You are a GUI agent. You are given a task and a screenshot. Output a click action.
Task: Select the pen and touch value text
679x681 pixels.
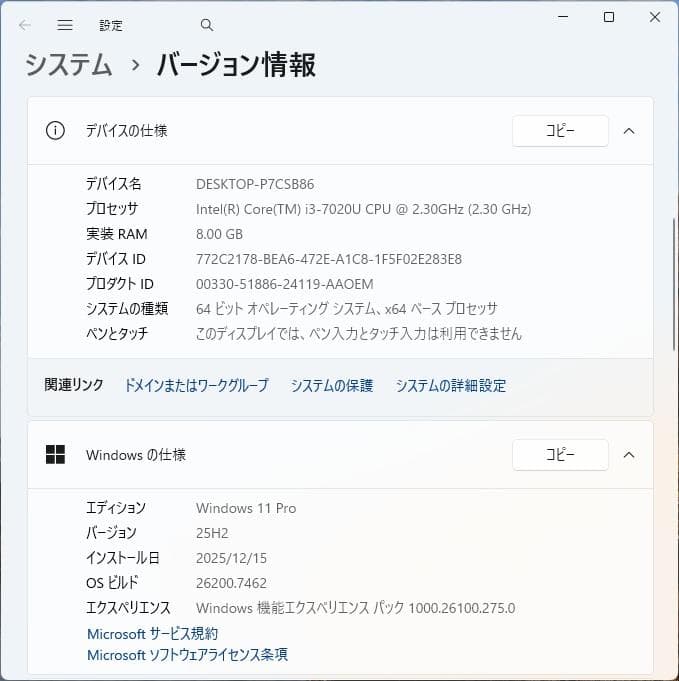[x=359, y=334]
